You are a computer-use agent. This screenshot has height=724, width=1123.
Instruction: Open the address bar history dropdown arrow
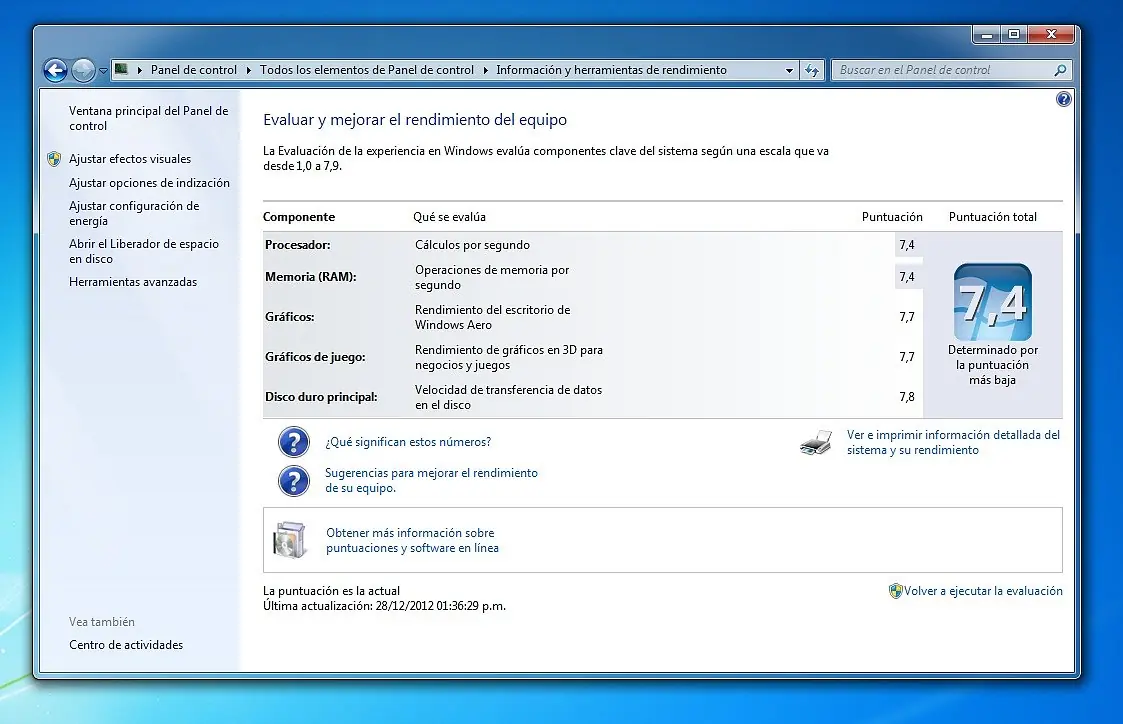(x=789, y=70)
